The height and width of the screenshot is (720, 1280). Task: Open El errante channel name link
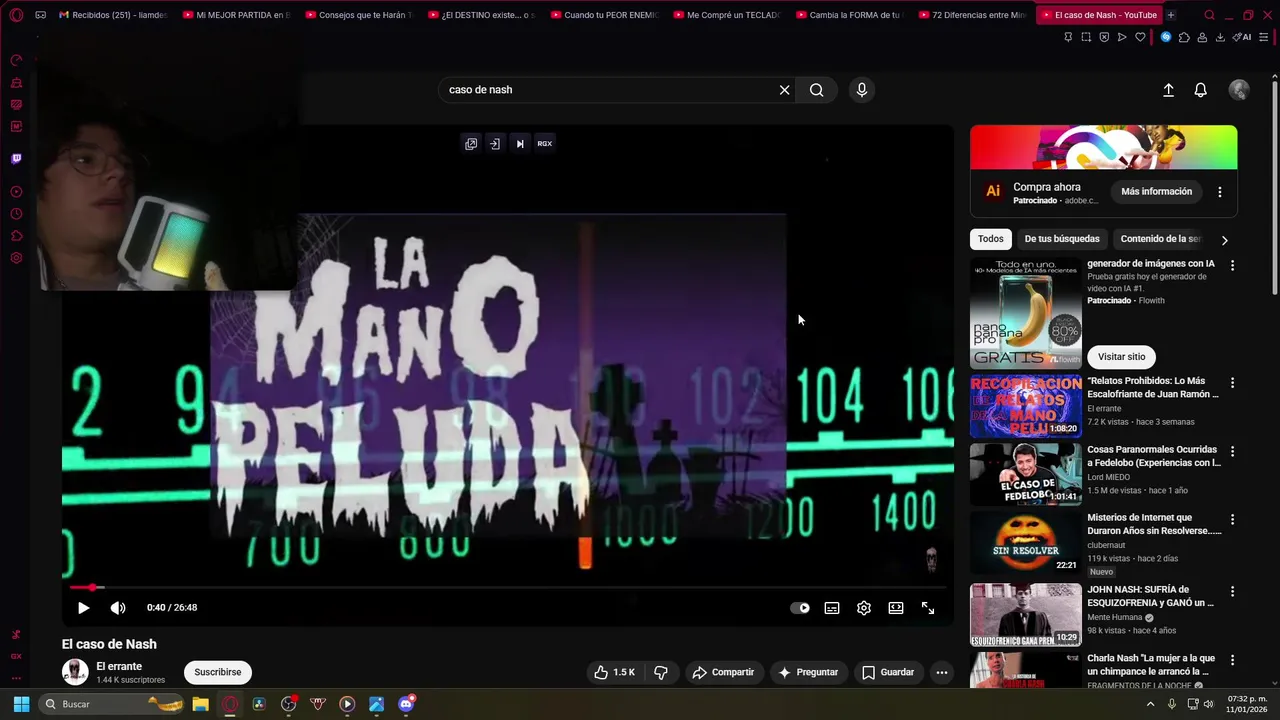click(x=119, y=667)
